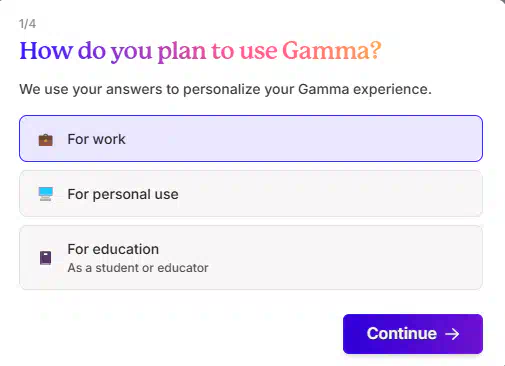This screenshot has height=366, width=505.
Task: Click the word Continue on the purple button
Action: coord(402,334)
